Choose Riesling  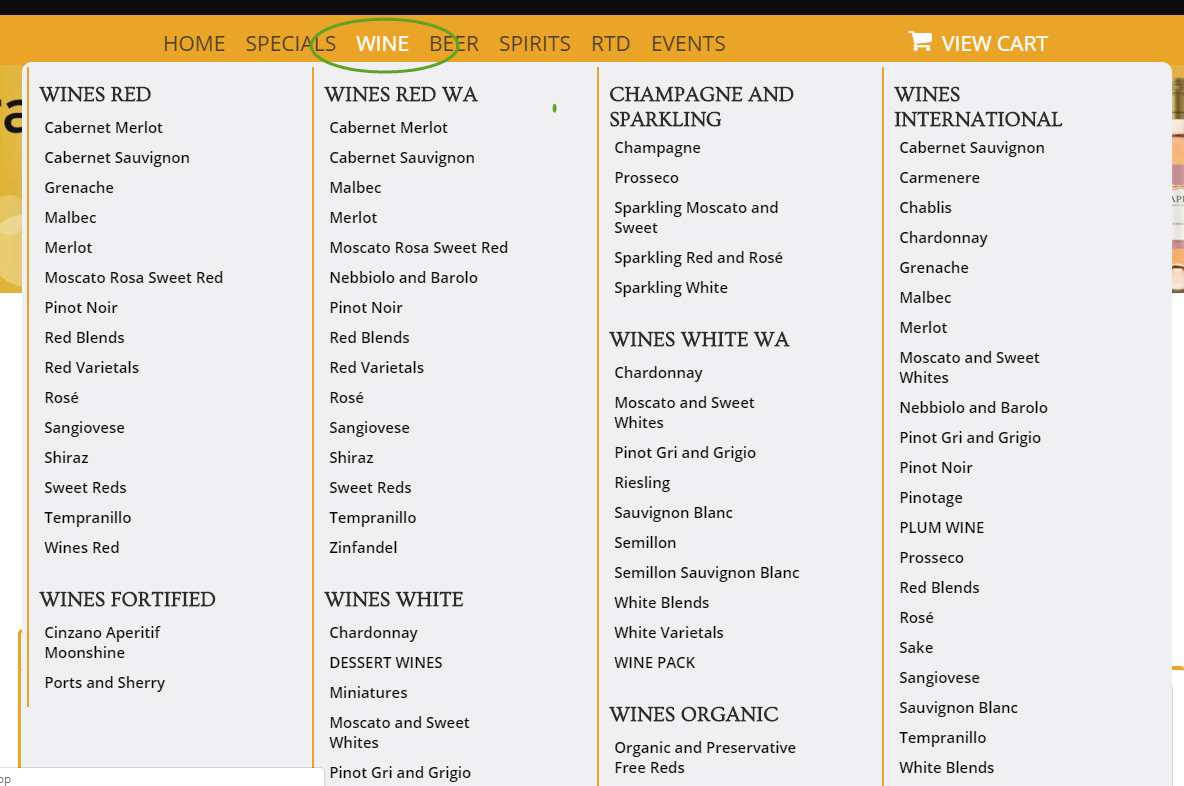642,483
